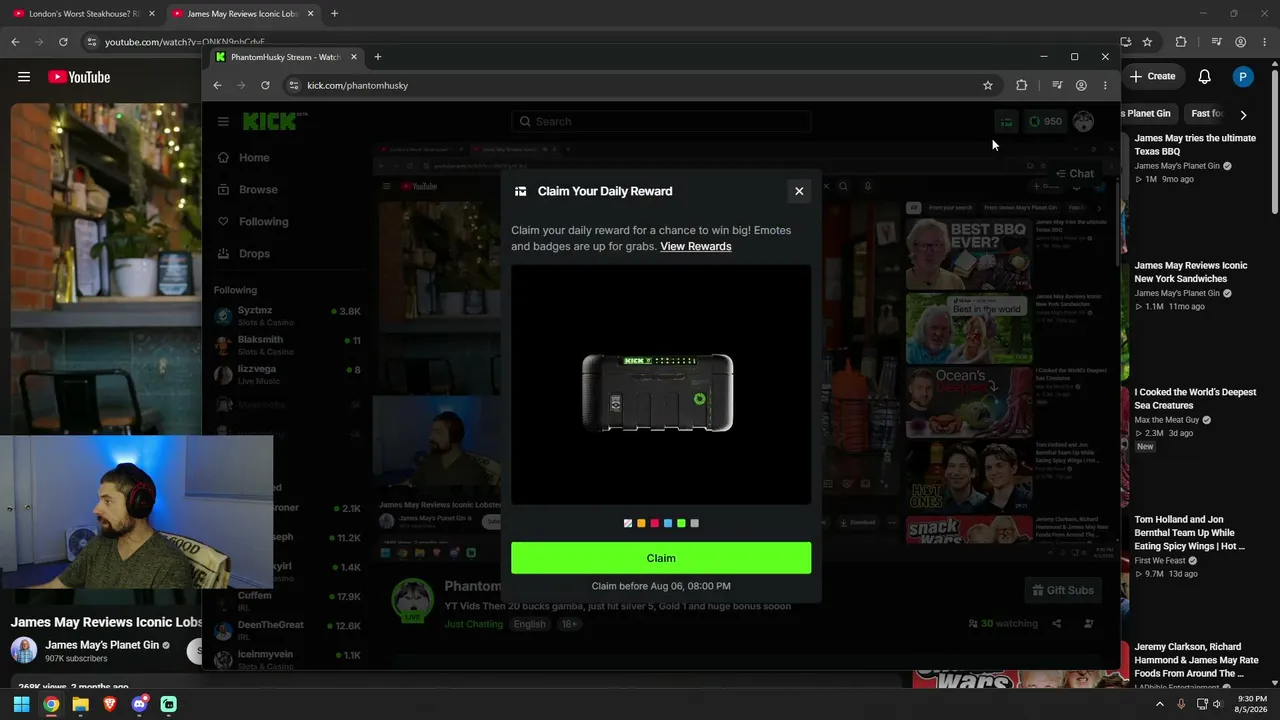Open the YouTube window's Chrome three-dot menu

tap(1265, 42)
